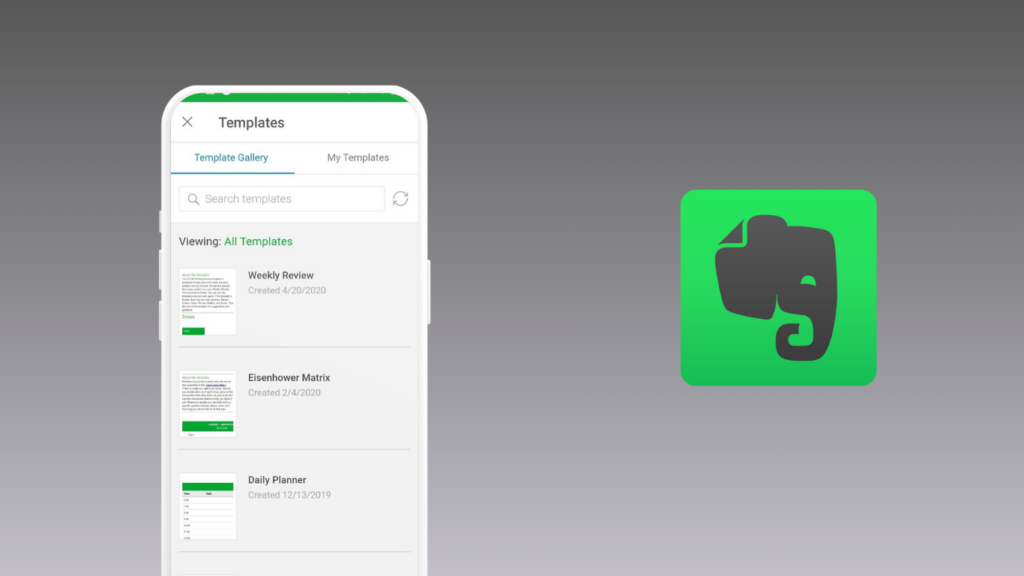Close the Templates screen with the X icon
Screen dimensions: 1024x576
tap(187, 122)
